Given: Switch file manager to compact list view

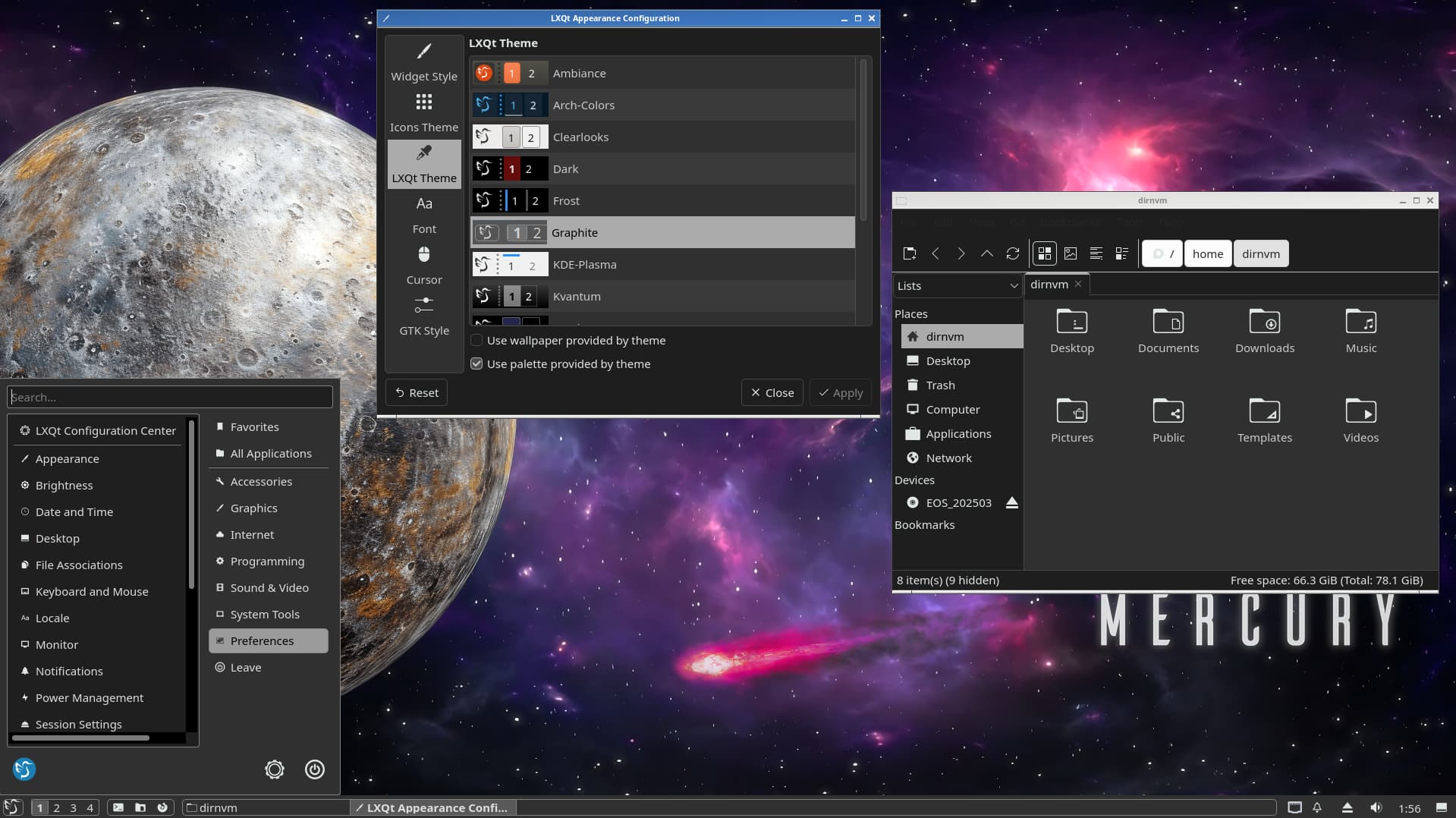Looking at the screenshot, I should pyautogui.click(x=1096, y=253).
